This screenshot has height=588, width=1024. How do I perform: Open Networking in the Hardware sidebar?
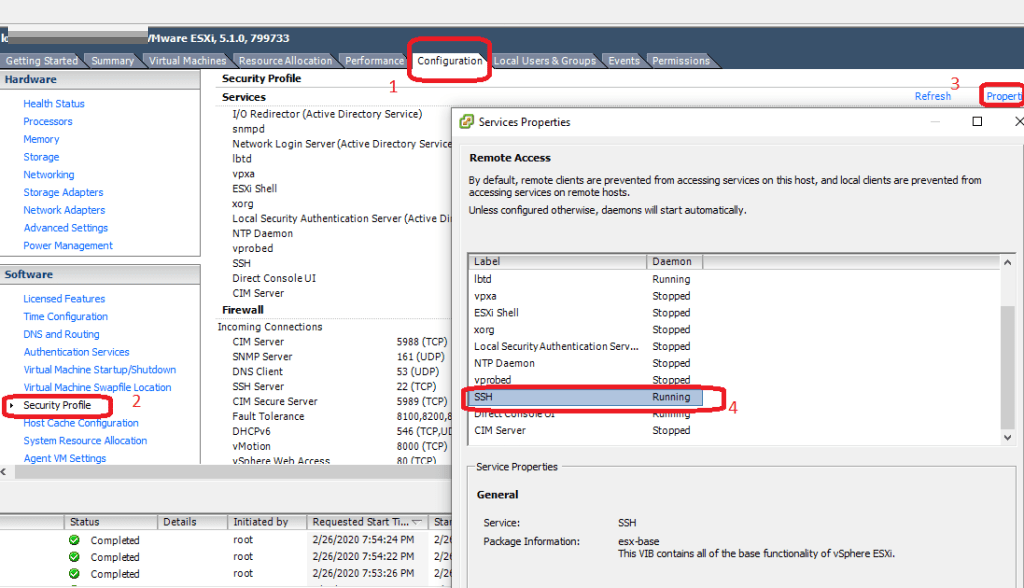click(48, 174)
